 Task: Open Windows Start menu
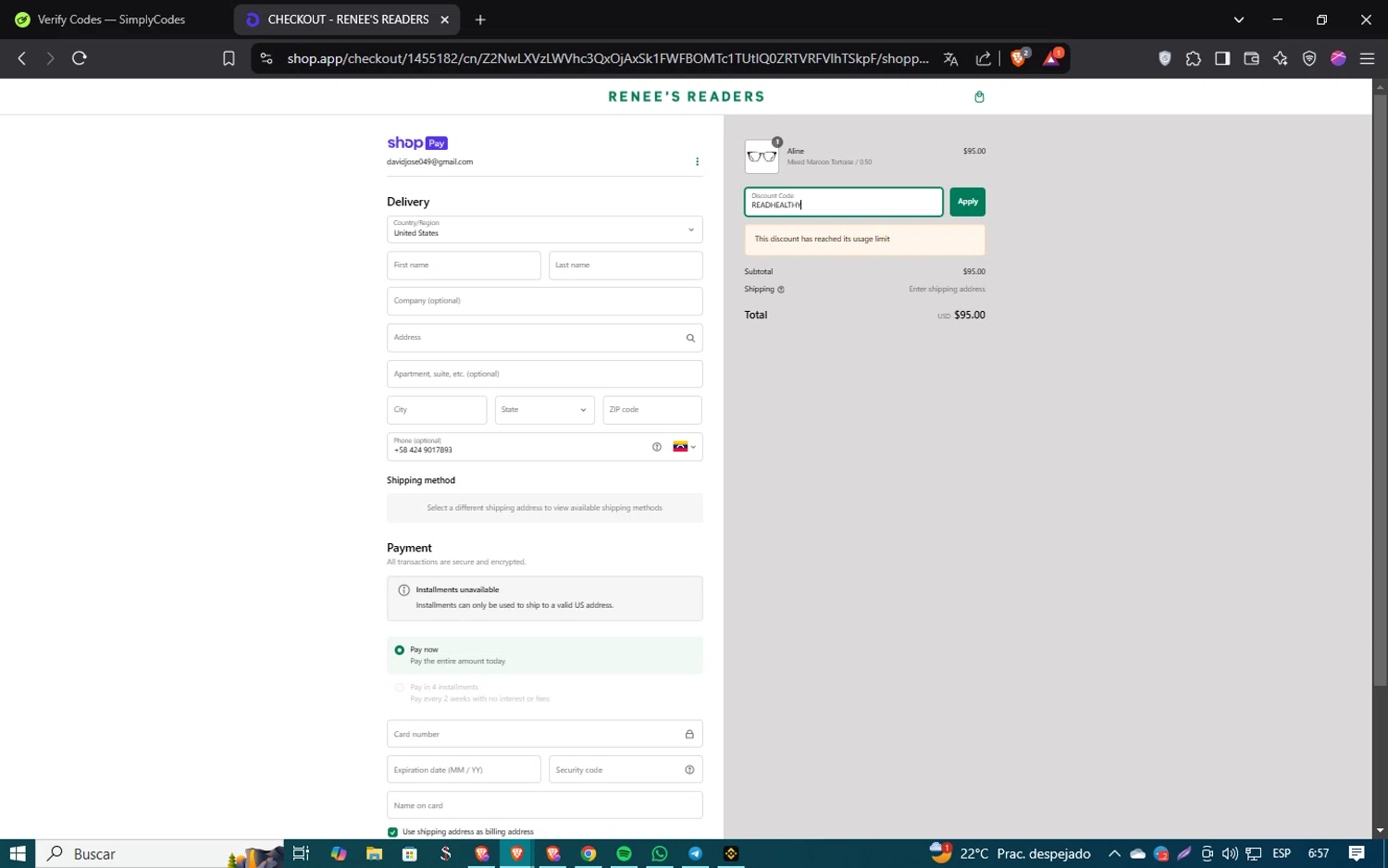tap(18, 853)
